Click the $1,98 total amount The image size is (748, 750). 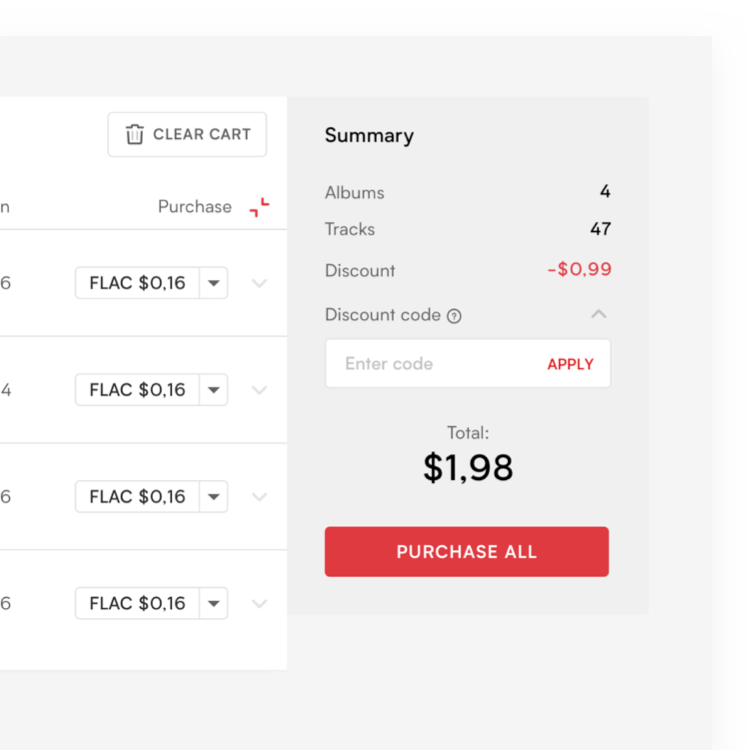pyautogui.click(x=467, y=467)
